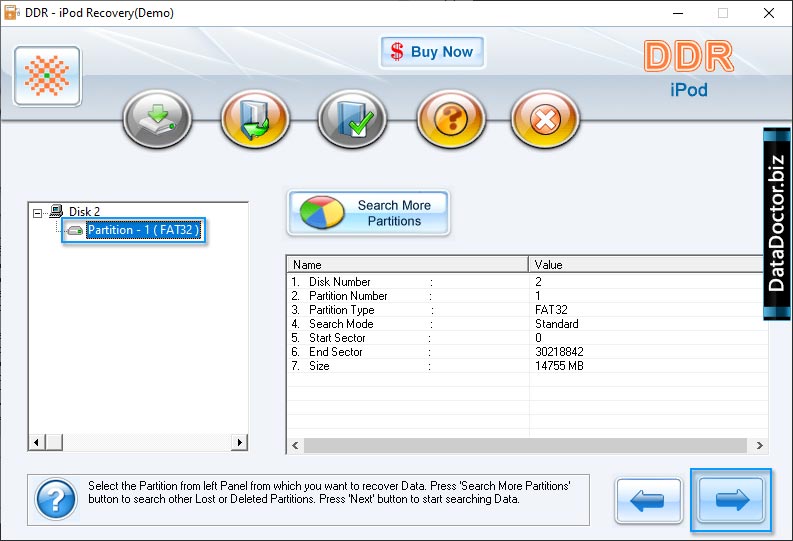This screenshot has width=793, height=541.
Task: Click the details table horizontal scrollbar track
Action: (525, 445)
